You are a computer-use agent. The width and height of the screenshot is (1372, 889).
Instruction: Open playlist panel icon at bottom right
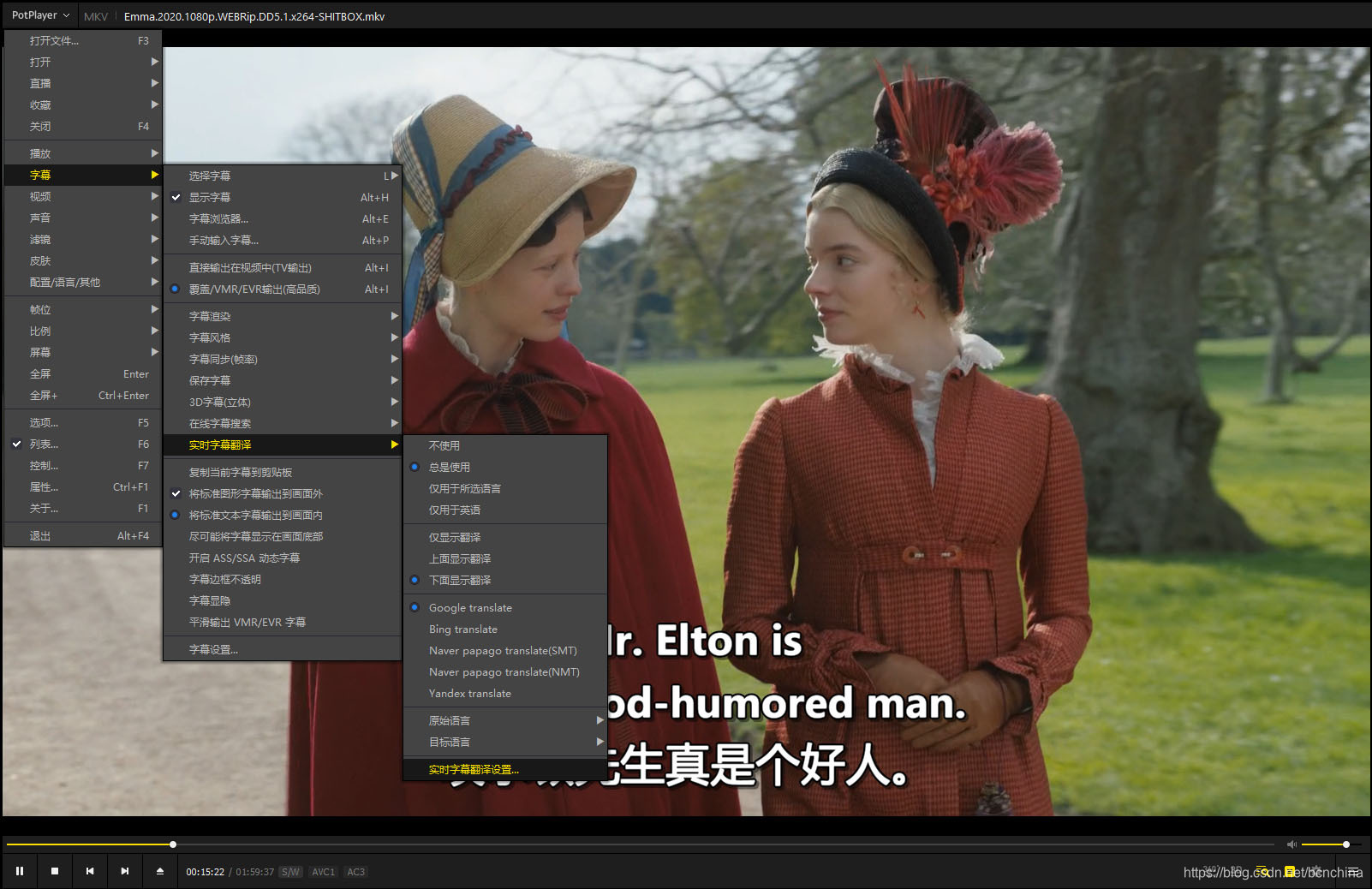(1354, 872)
